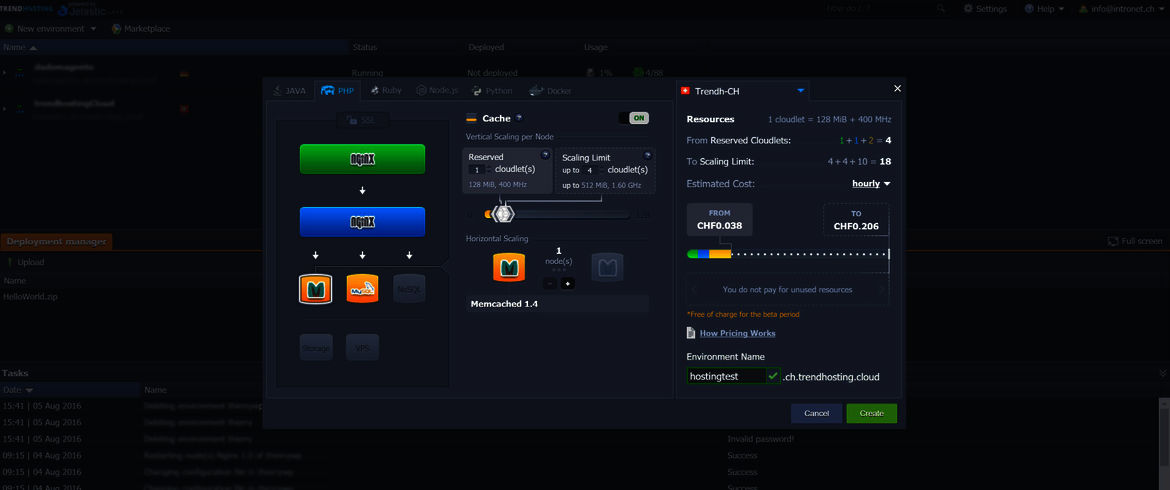The width and height of the screenshot is (1170, 490).
Task: Click the help icon next to Cache
Action: click(519, 118)
